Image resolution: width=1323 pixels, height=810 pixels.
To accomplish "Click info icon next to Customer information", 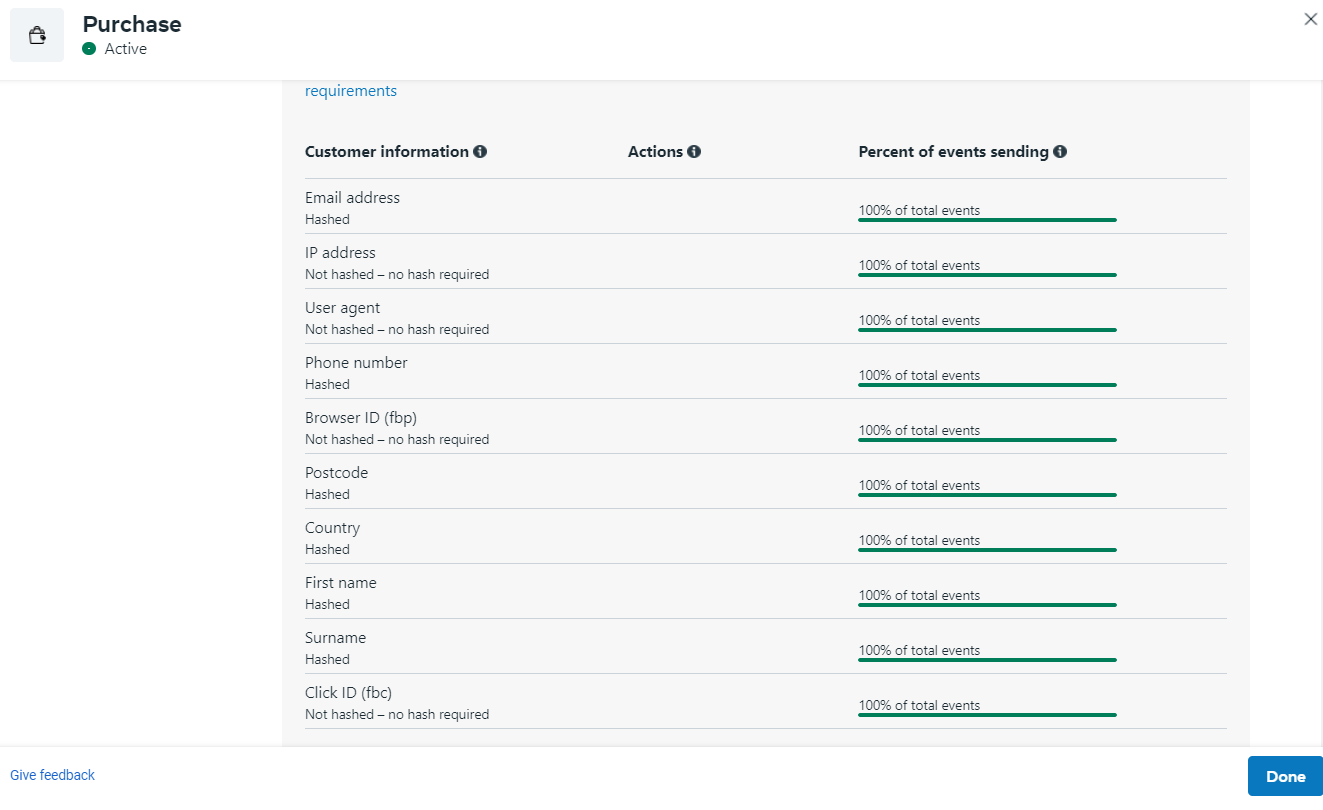I will click(480, 152).
